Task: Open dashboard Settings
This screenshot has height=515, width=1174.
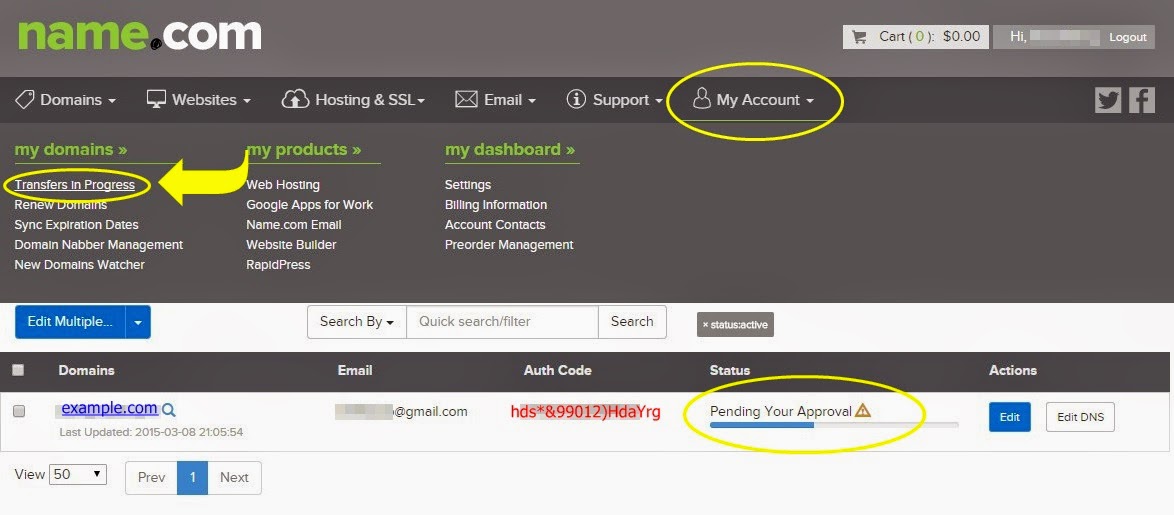Action: pyautogui.click(x=468, y=185)
